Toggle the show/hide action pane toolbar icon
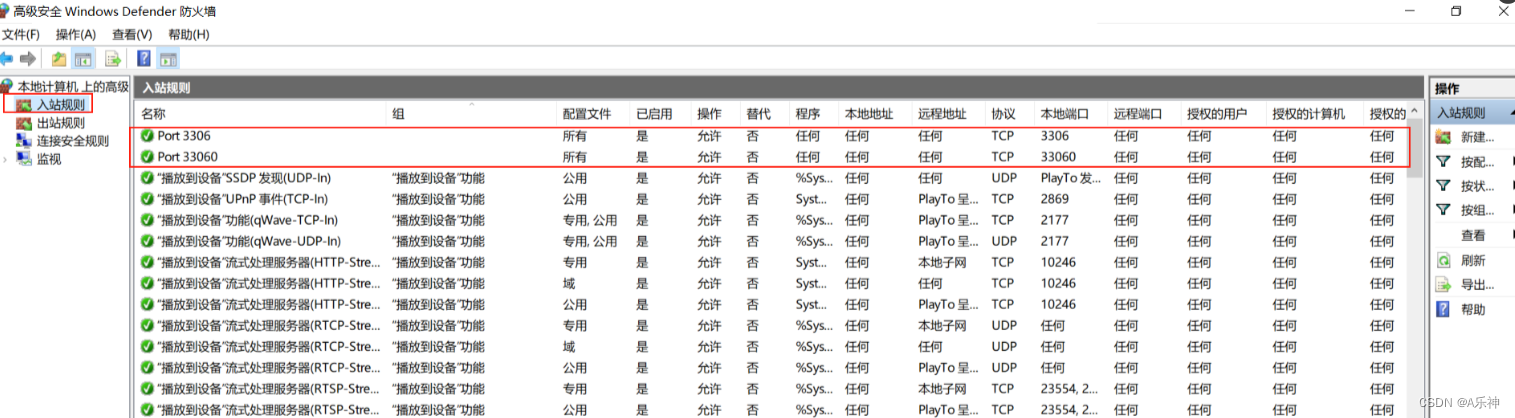 tap(168, 59)
